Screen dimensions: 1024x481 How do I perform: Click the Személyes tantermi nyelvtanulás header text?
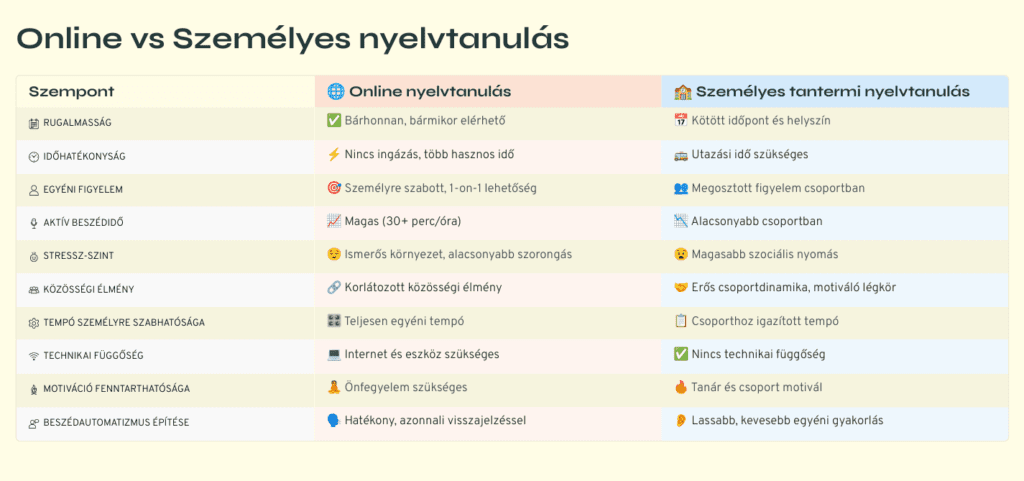point(832,92)
